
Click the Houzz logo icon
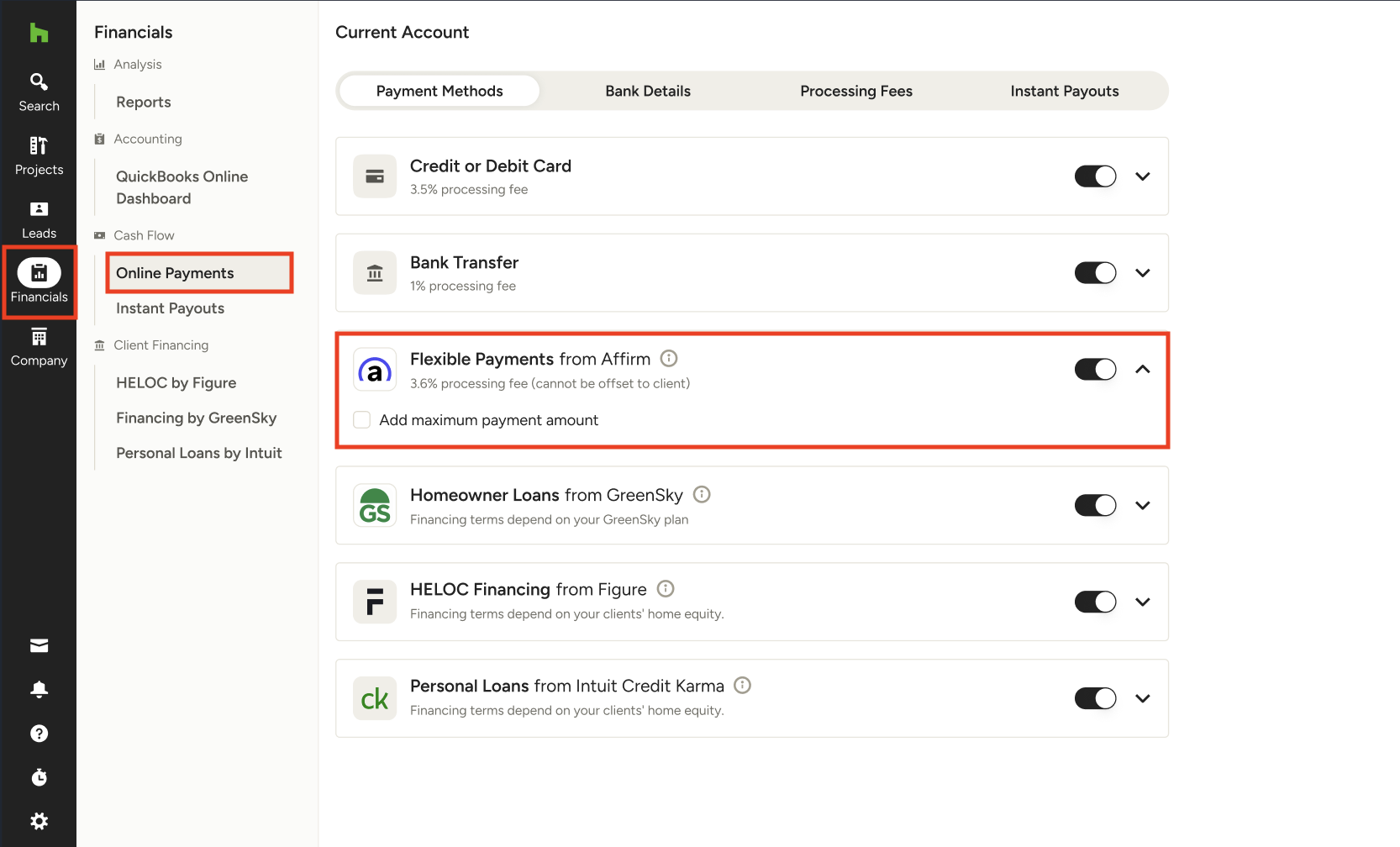(x=39, y=33)
